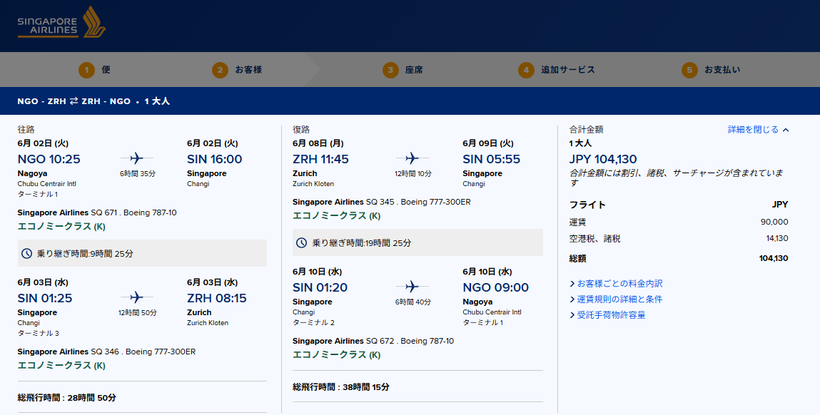Click 復路 section heading
Screen dimensions: 820x415
click(x=301, y=130)
